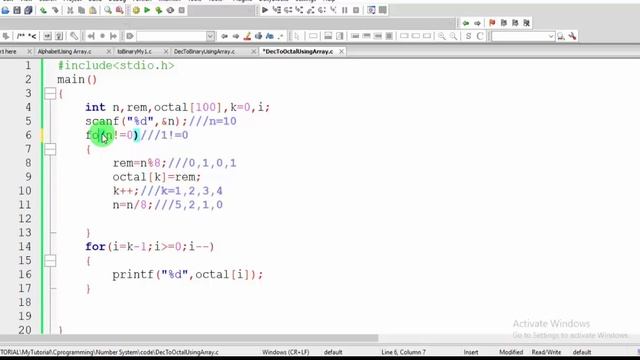The height and width of the screenshot is (360, 640).
Task: Click the S source toolbar button
Action: (468, 36)
